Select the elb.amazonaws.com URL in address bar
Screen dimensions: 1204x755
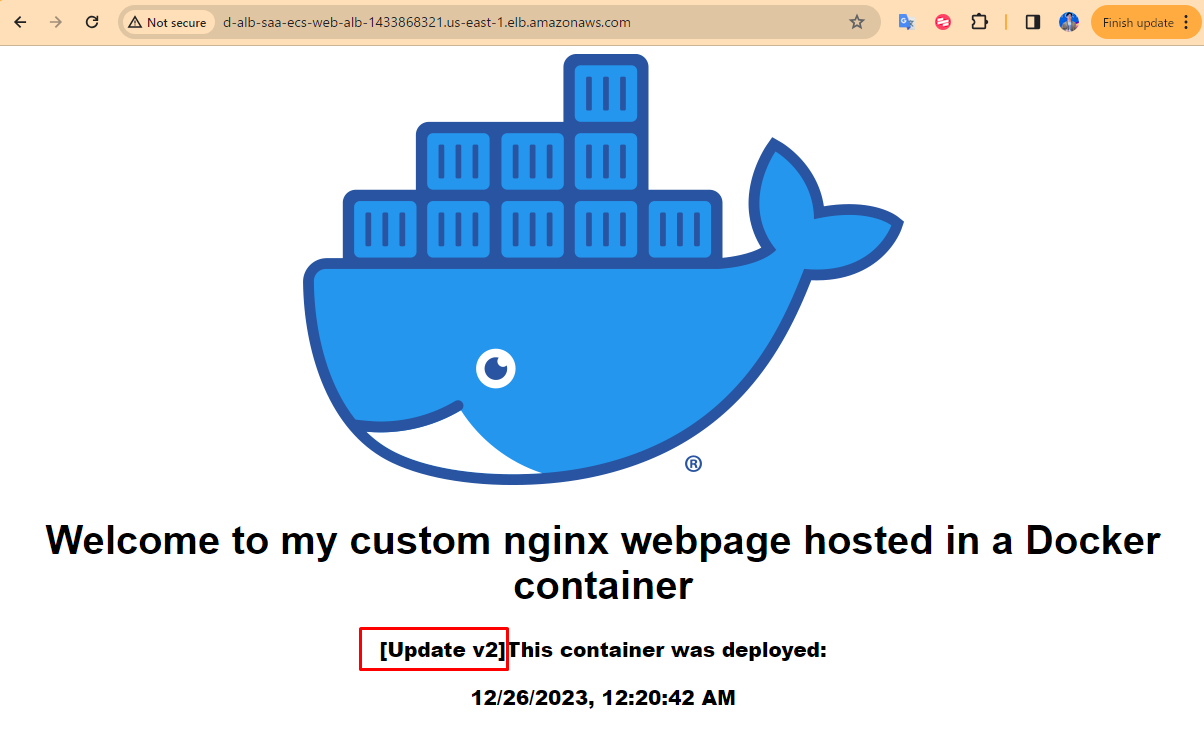click(x=426, y=22)
